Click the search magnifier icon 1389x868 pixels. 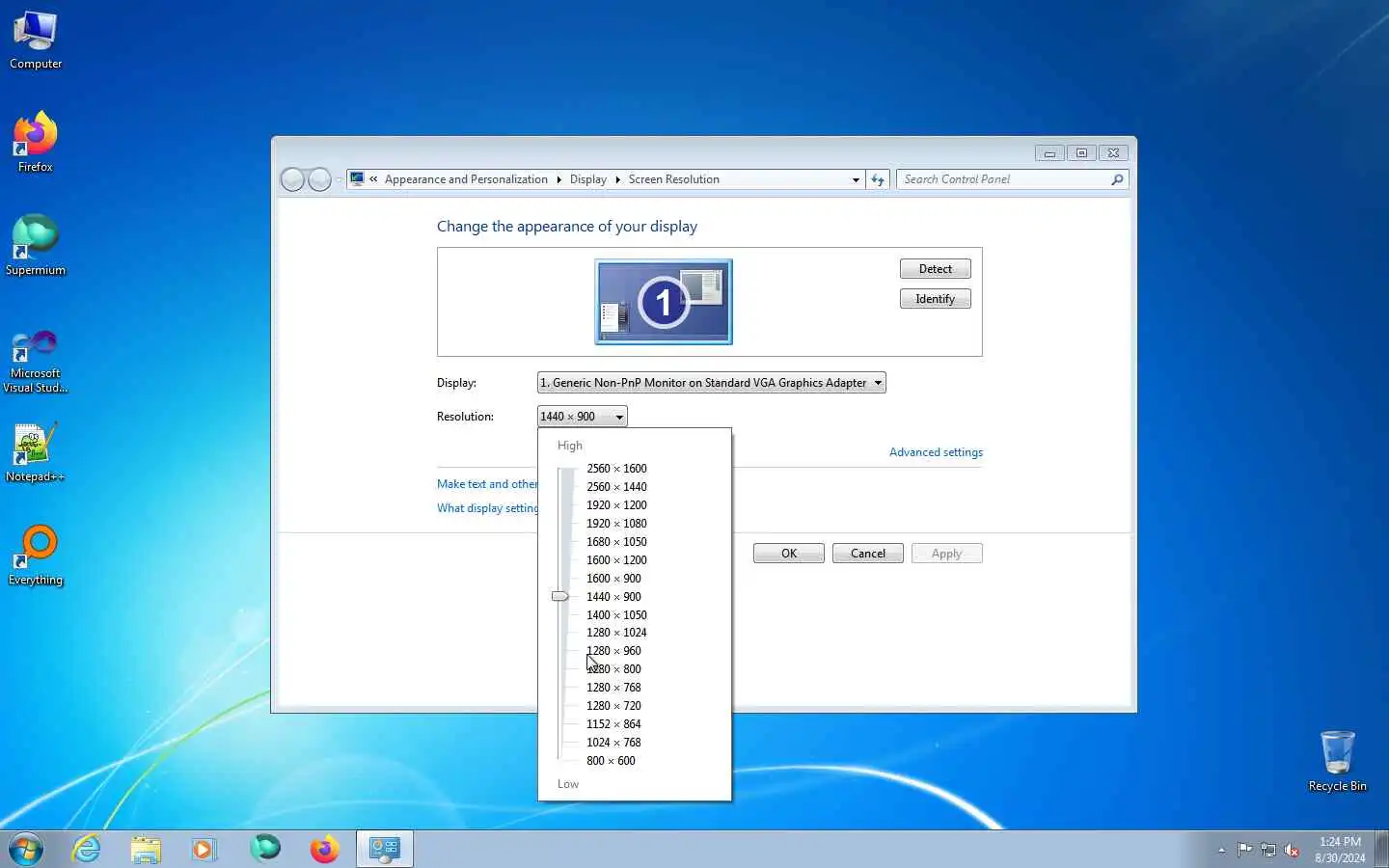(x=1117, y=179)
